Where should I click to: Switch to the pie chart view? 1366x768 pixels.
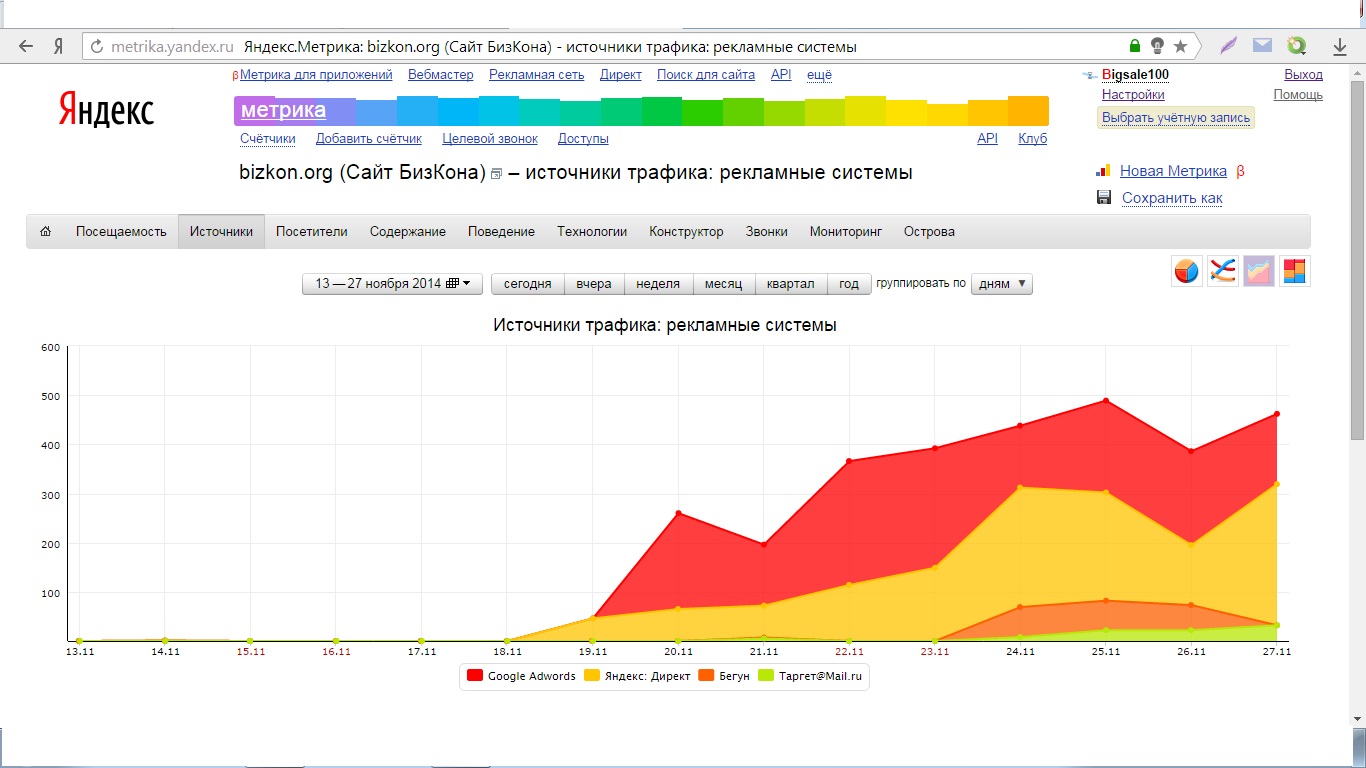tap(1187, 271)
